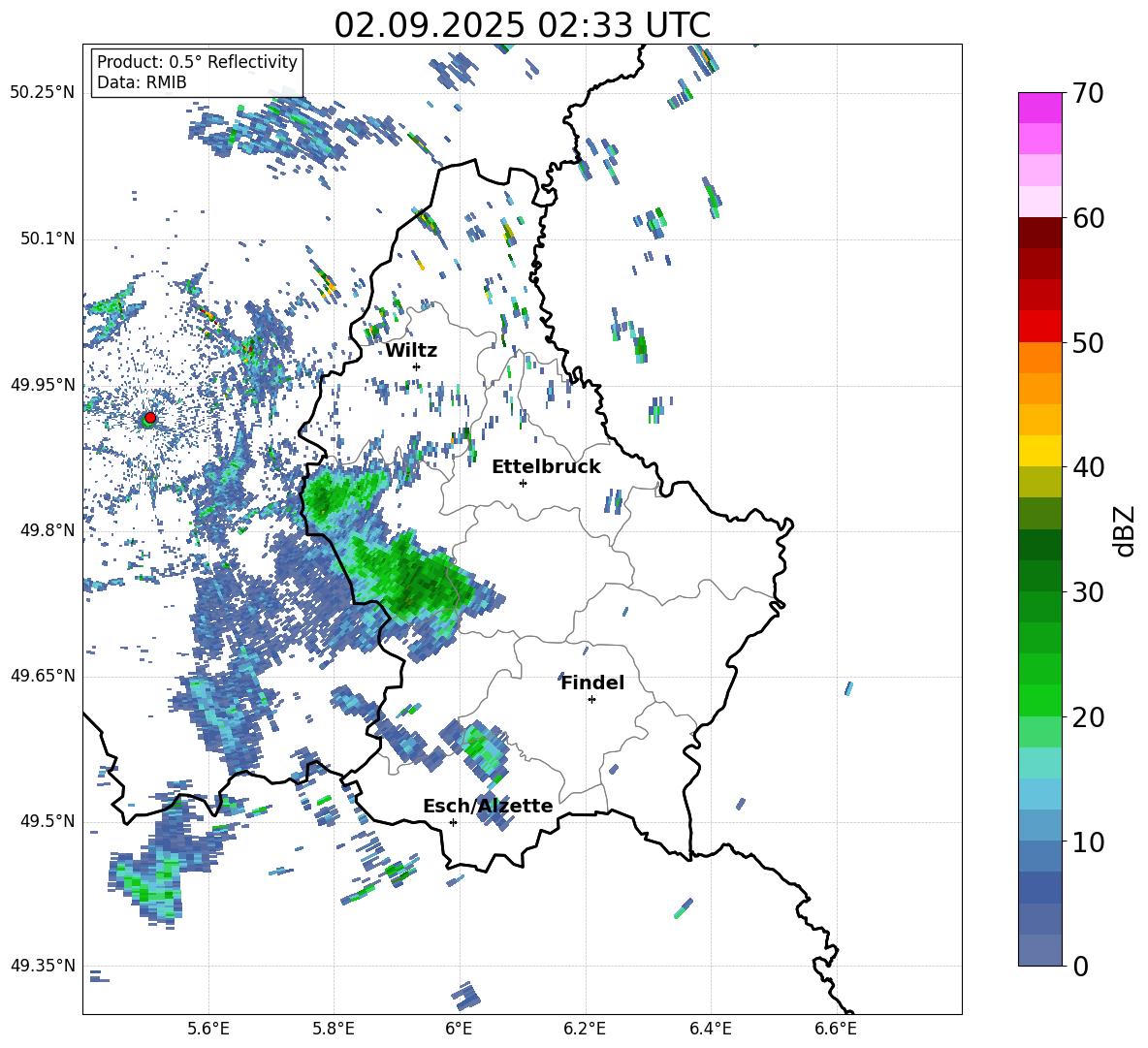Screen dimensions: 1148x1048
Task: Click the 50 tick on the colorbar
Action: click(x=1088, y=342)
